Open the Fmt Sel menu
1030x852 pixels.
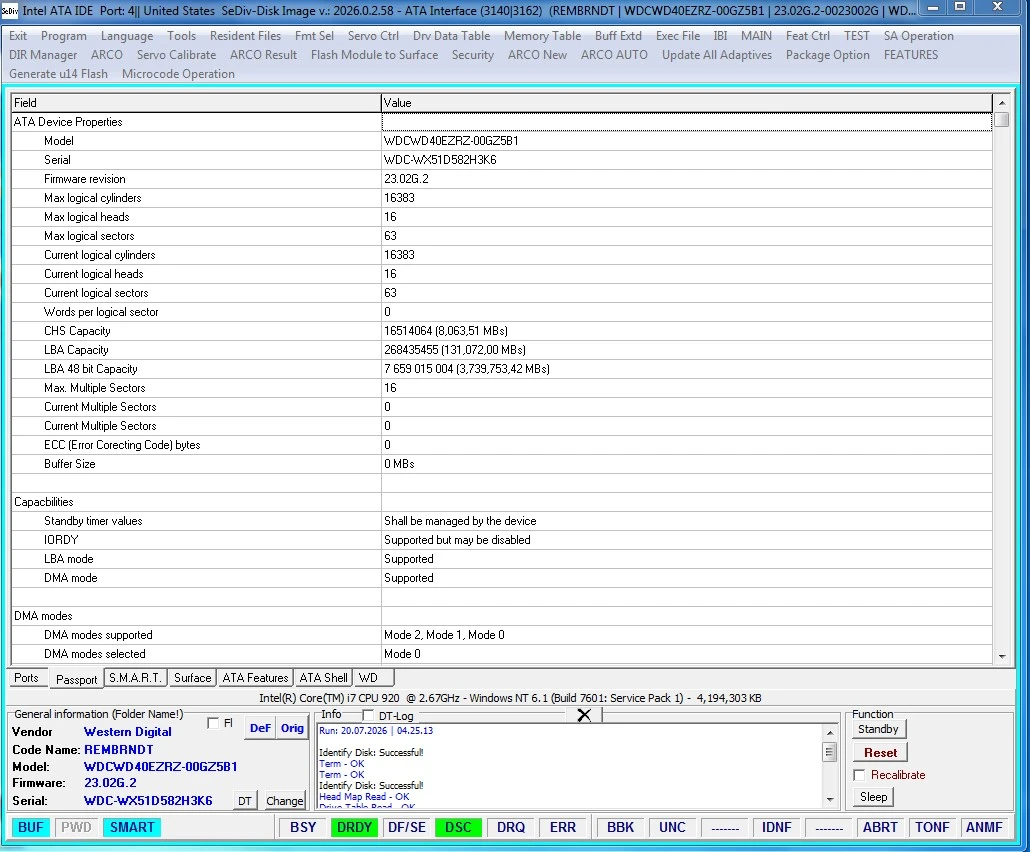(314, 36)
